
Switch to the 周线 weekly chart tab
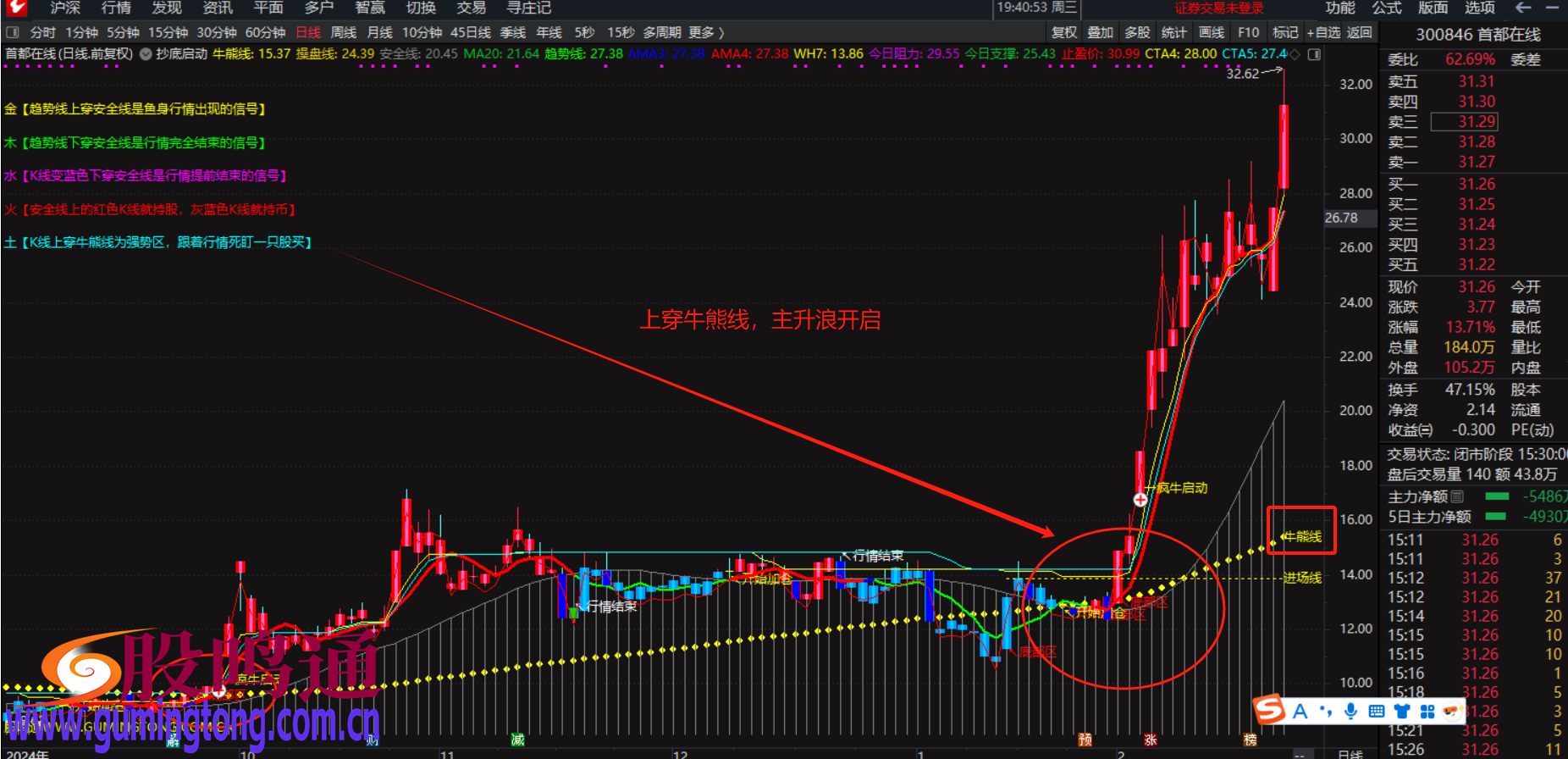click(x=343, y=32)
